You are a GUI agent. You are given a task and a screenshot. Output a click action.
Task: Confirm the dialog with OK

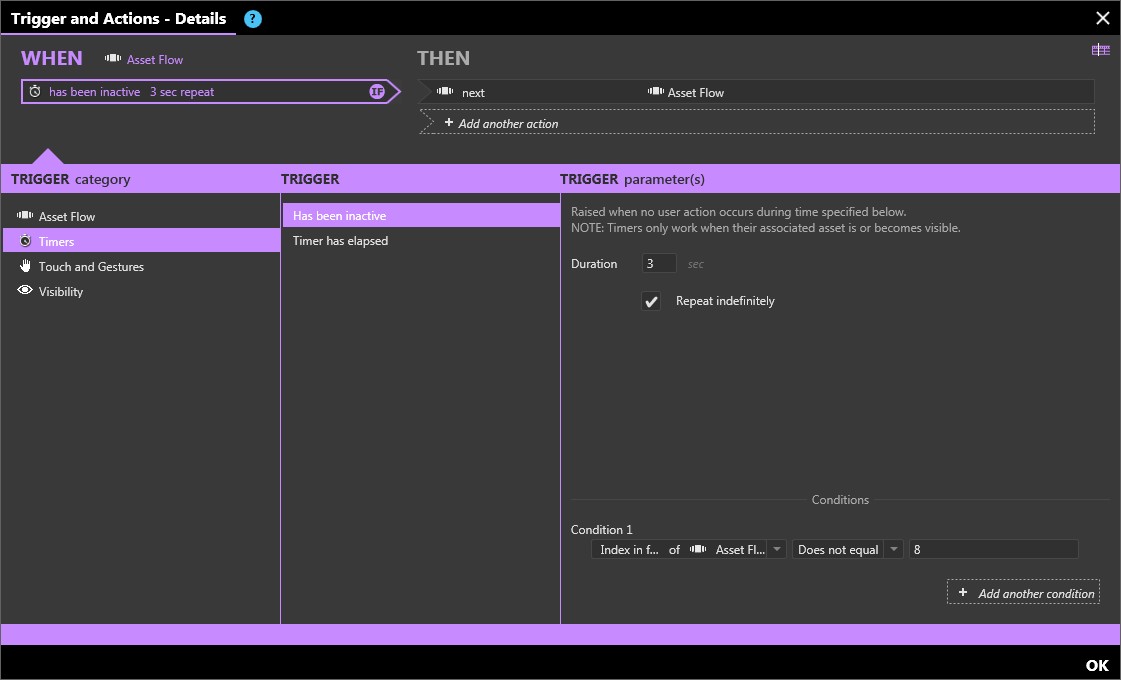pyautogui.click(x=1096, y=664)
